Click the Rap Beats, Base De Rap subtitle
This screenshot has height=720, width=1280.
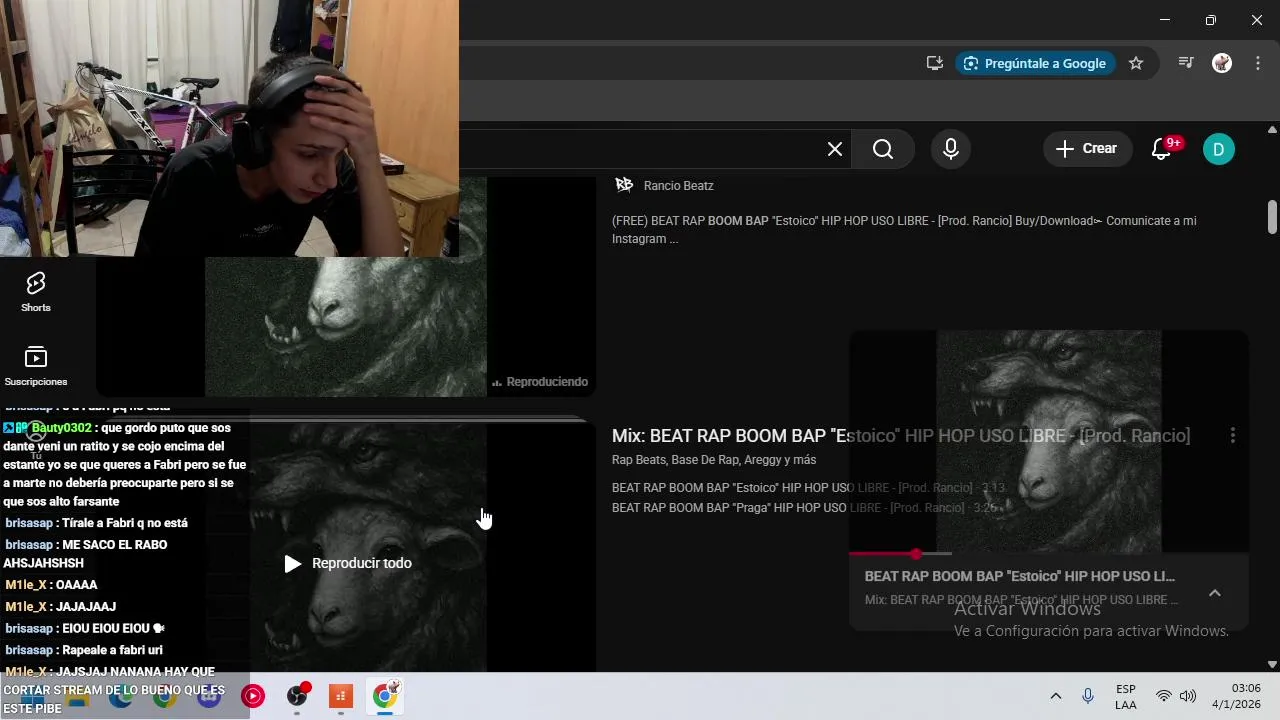point(714,460)
